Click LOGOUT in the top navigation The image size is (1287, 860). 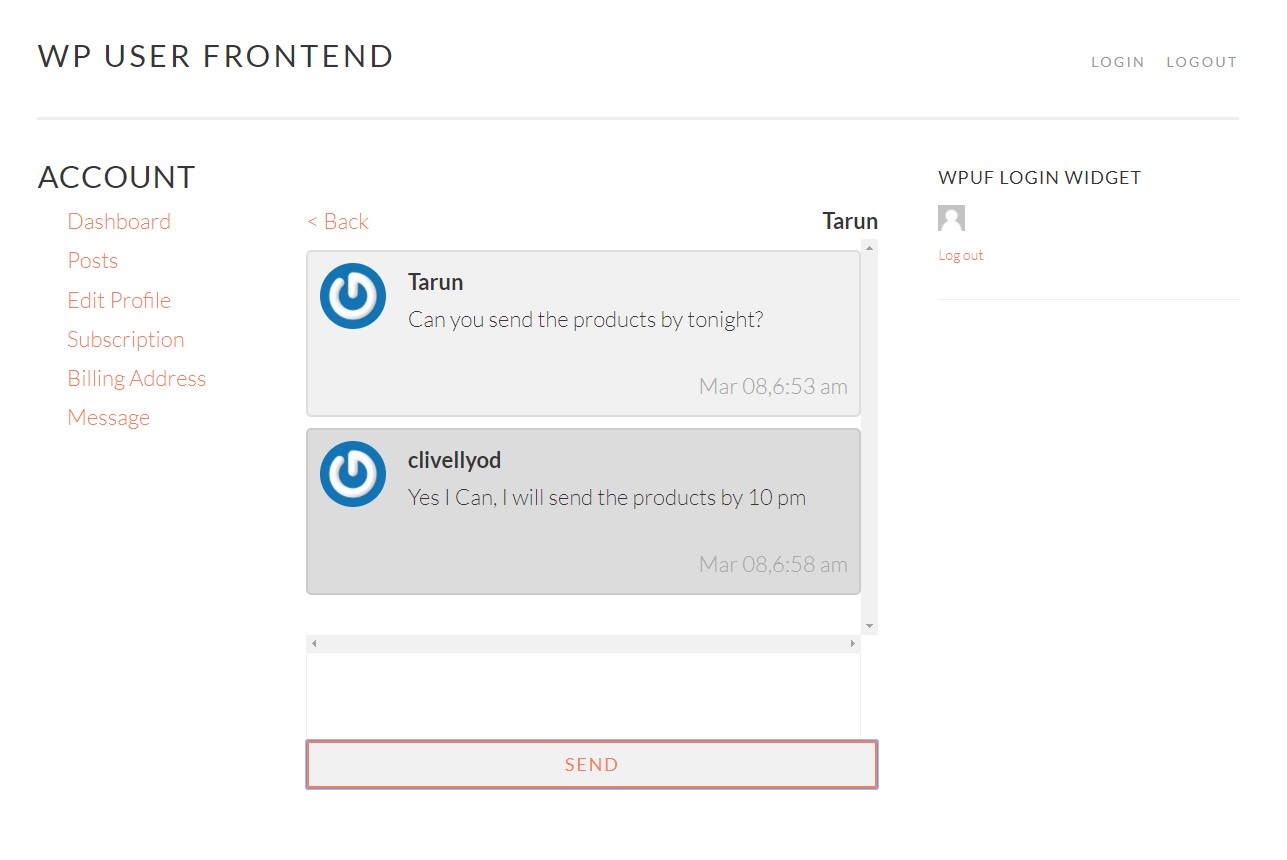click(x=1201, y=61)
